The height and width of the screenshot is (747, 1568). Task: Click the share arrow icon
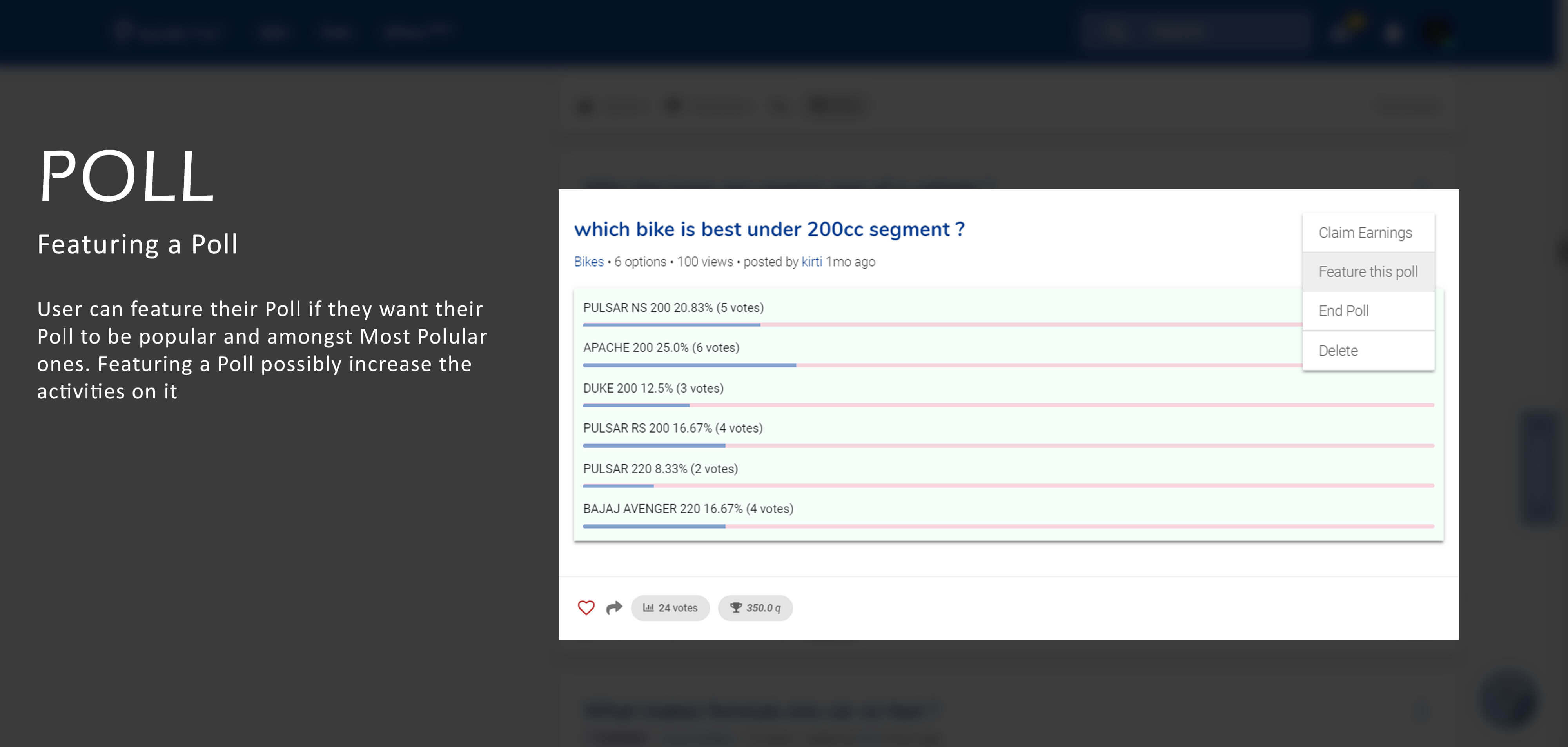614,607
